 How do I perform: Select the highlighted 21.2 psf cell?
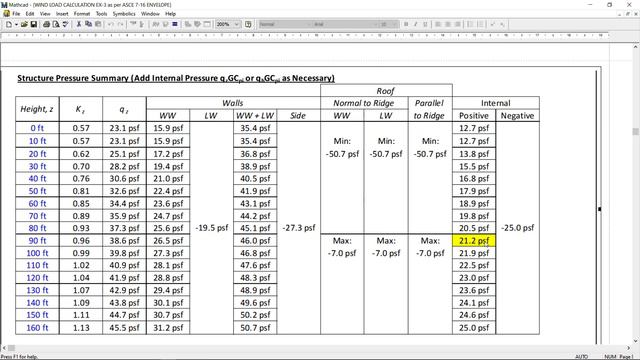point(473,241)
